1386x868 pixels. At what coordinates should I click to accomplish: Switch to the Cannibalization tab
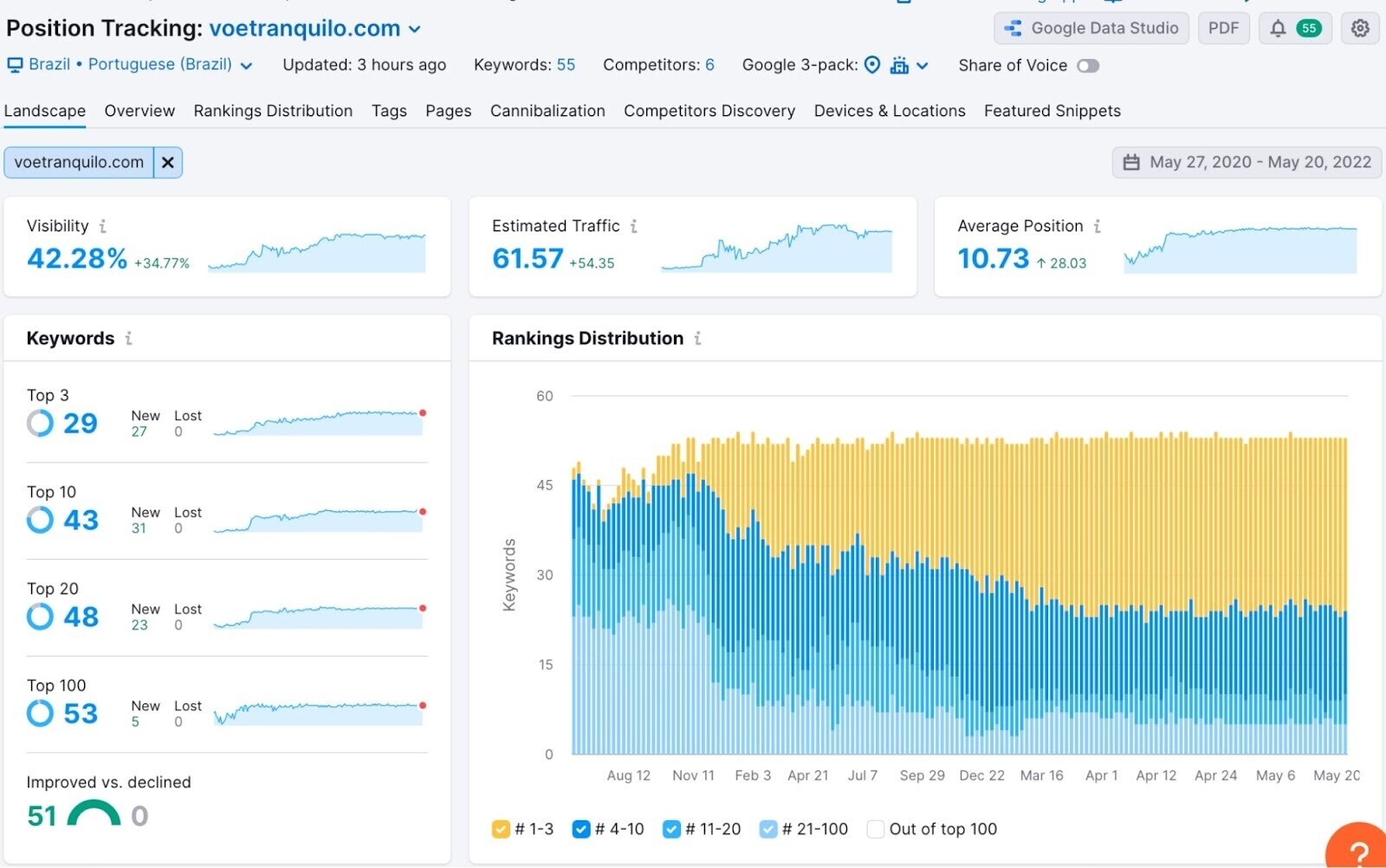tap(547, 111)
